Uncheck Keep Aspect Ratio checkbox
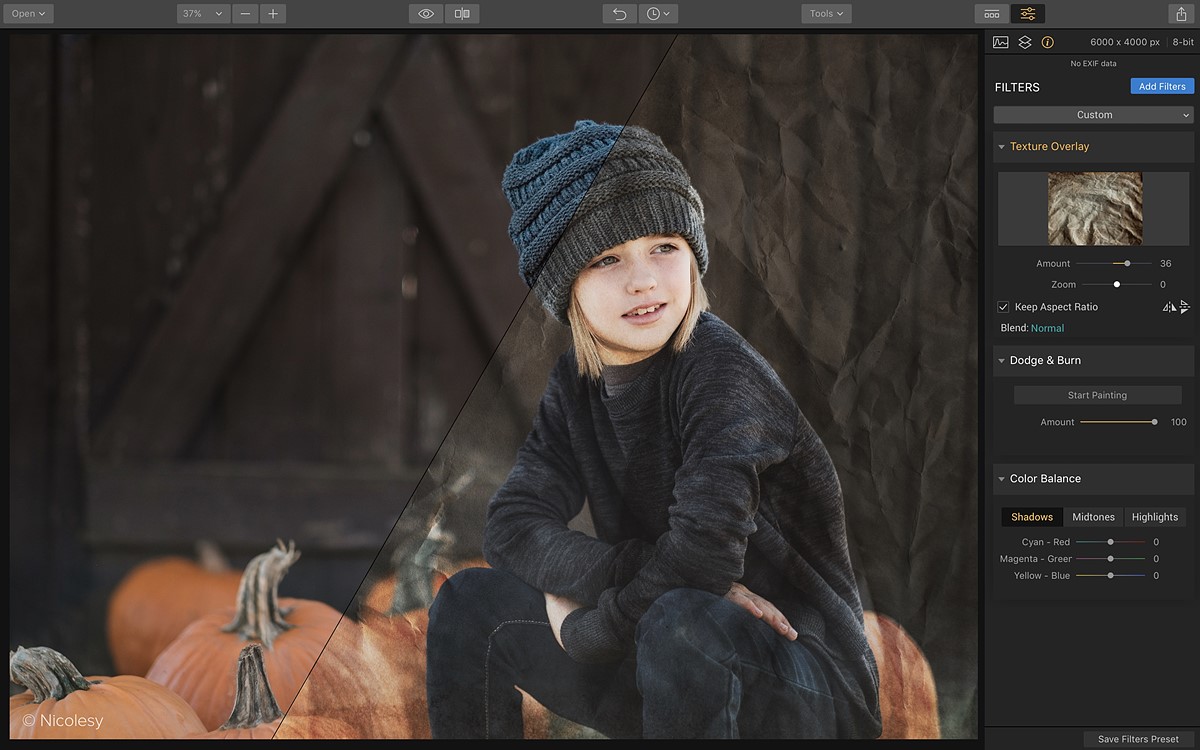This screenshot has height=750, width=1200. click(1003, 307)
